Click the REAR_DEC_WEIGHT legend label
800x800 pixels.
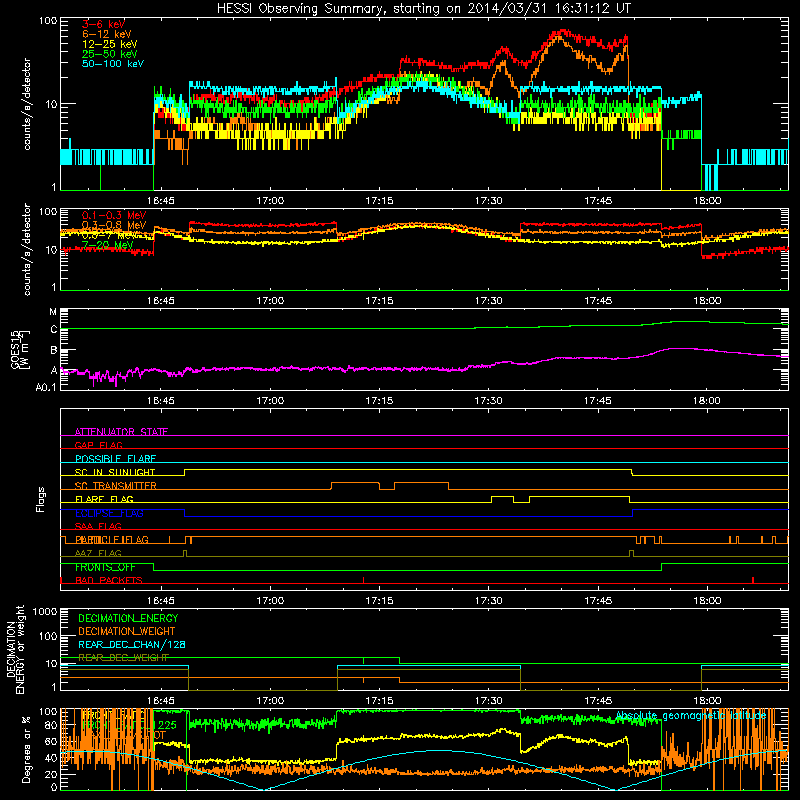tap(123, 658)
